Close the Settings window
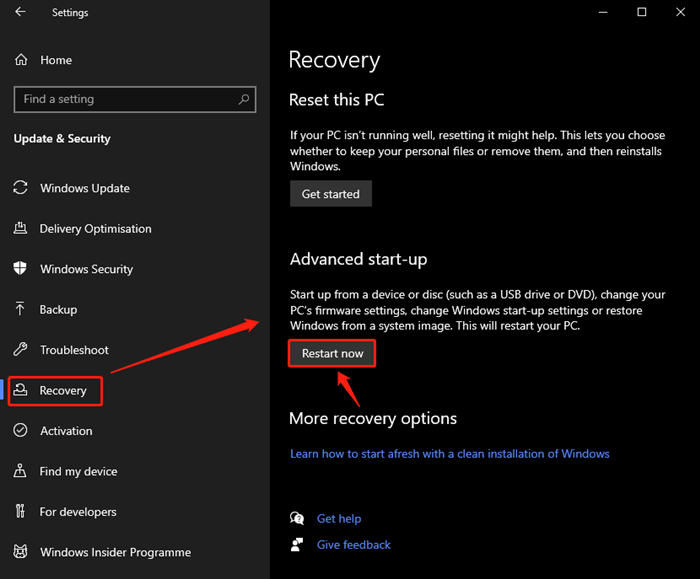This screenshot has width=700, height=579. click(x=680, y=12)
